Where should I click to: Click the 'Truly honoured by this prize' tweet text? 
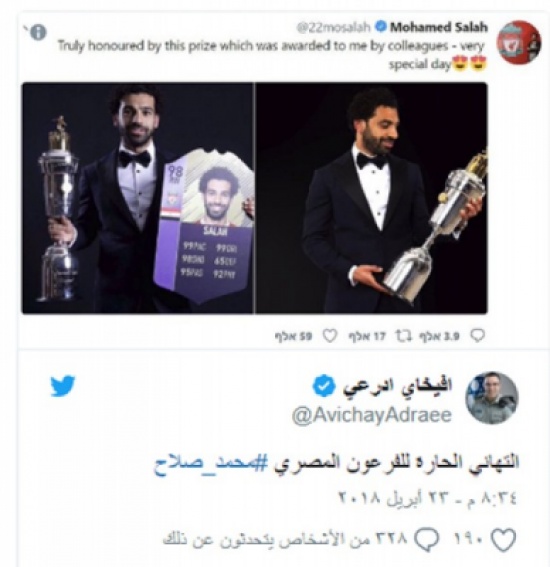pyautogui.click(x=271, y=55)
